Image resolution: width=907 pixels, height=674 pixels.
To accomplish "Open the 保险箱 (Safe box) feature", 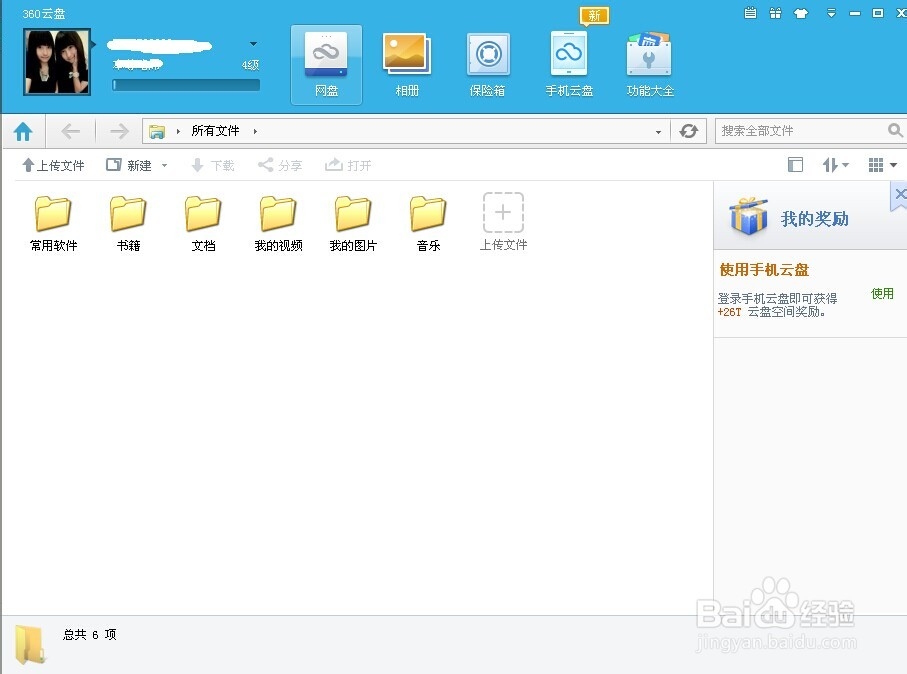I will pos(487,62).
